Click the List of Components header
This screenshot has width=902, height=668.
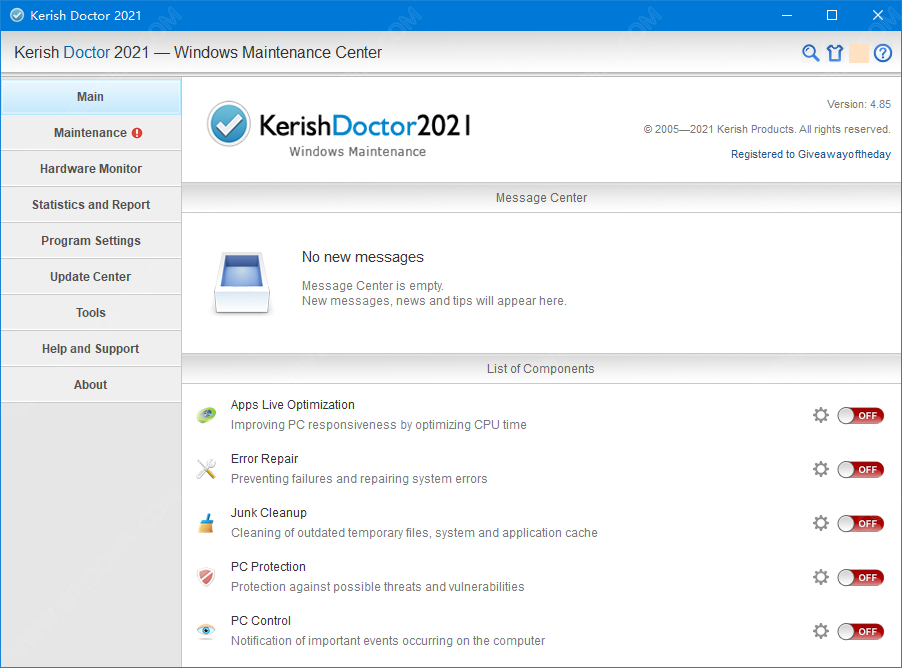(x=541, y=369)
